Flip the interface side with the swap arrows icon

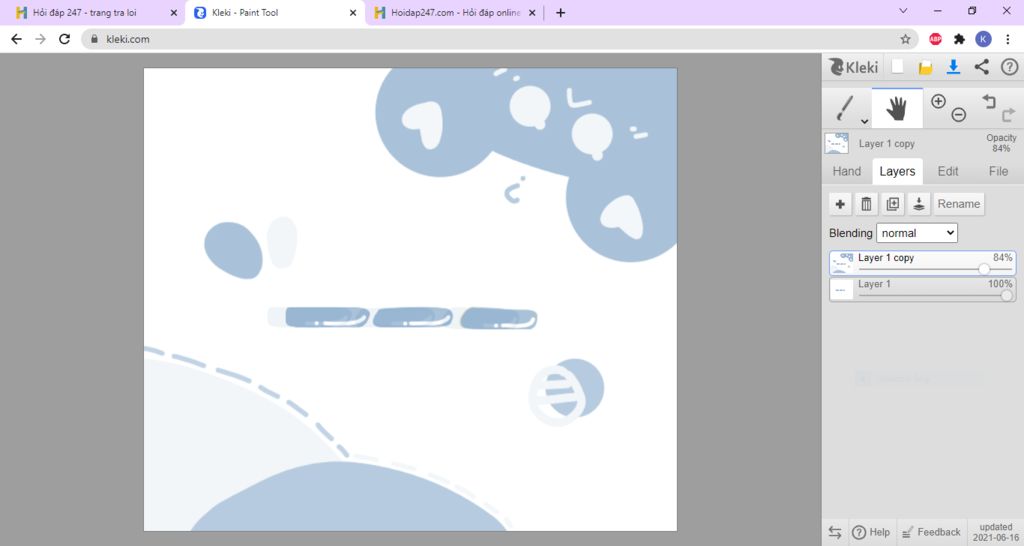[835, 532]
